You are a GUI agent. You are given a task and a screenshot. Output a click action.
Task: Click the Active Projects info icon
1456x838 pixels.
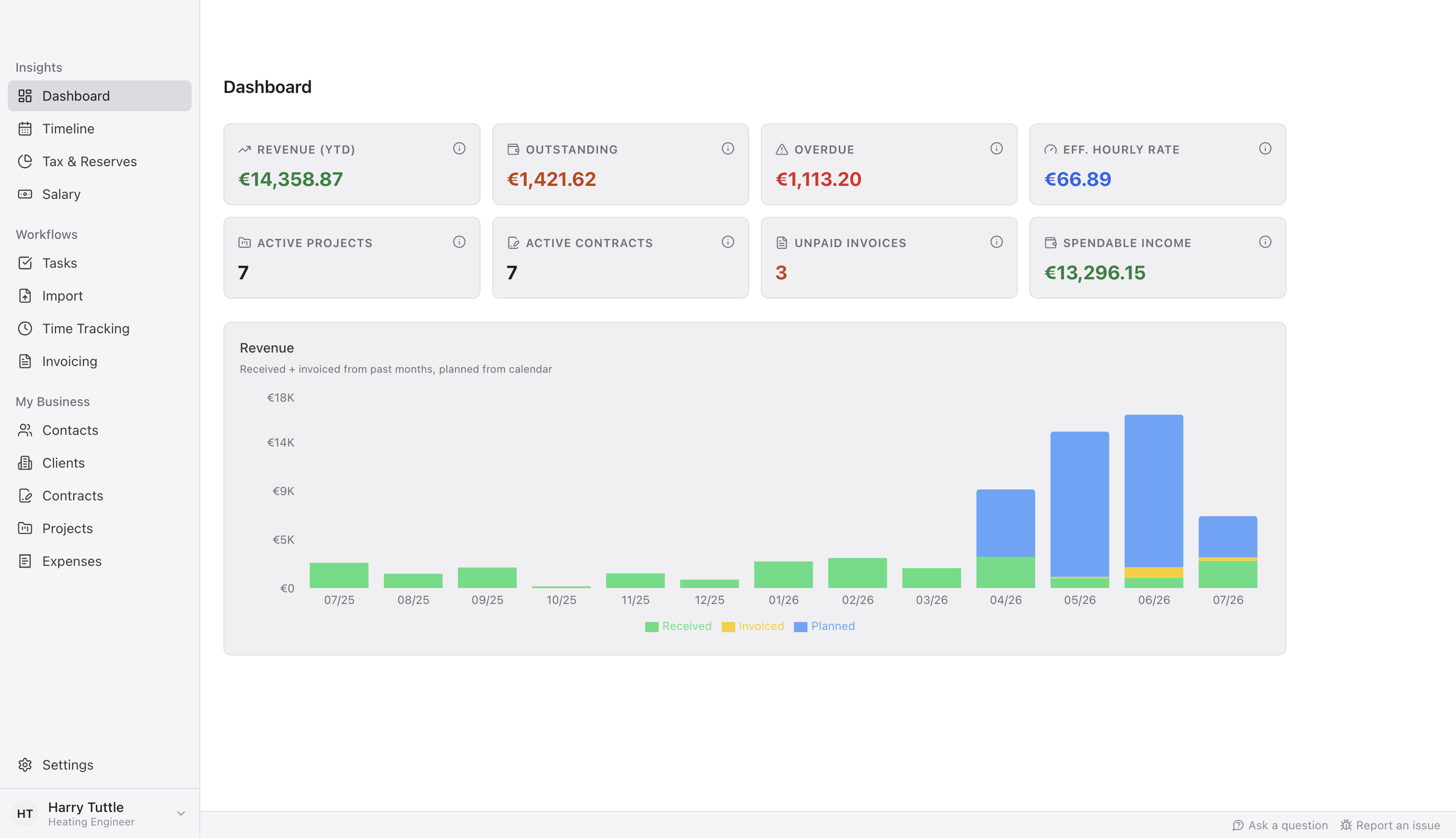(459, 242)
